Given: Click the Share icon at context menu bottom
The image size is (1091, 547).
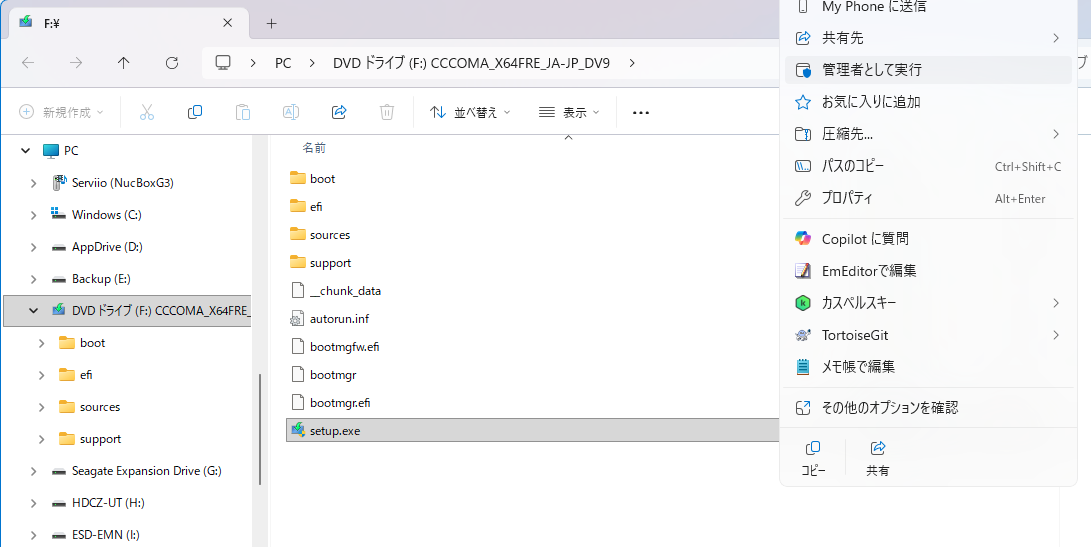Looking at the screenshot, I should [878, 456].
